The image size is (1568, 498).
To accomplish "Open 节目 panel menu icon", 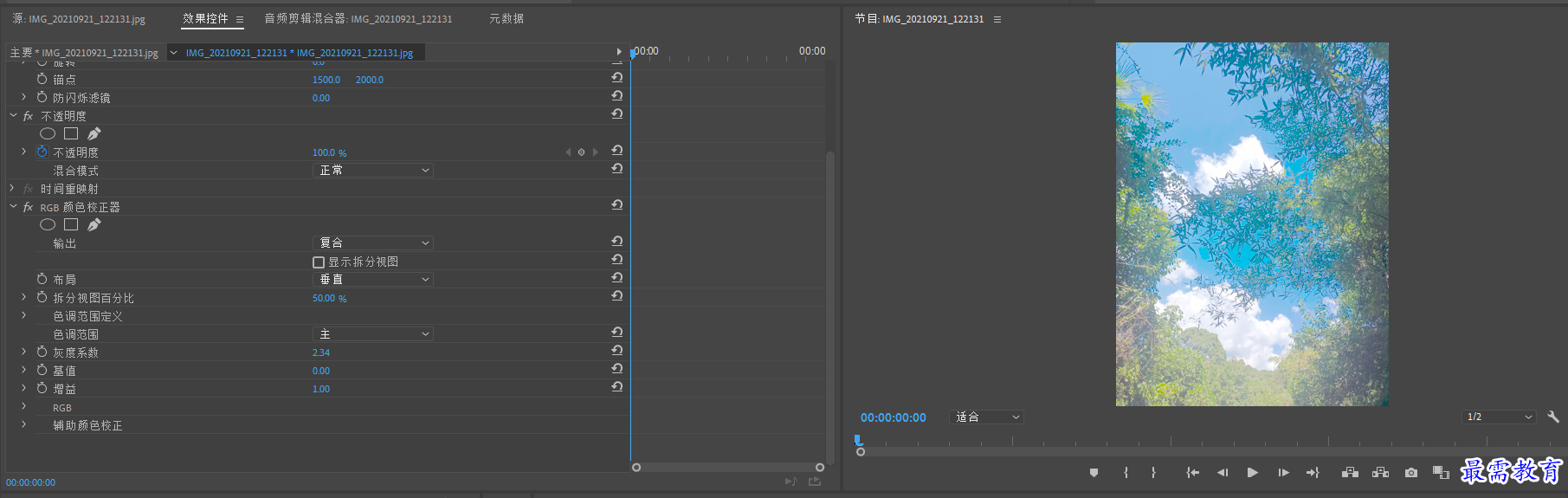I will tap(997, 19).
